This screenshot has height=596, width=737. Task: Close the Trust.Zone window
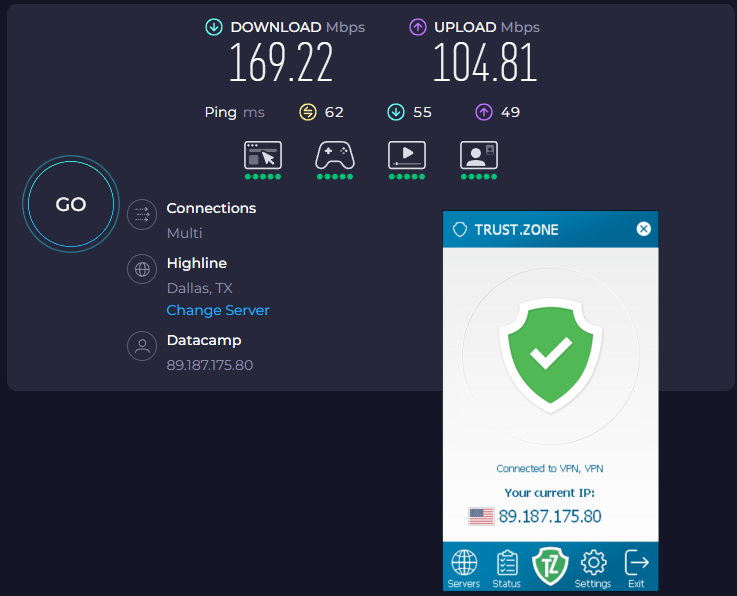coord(643,229)
